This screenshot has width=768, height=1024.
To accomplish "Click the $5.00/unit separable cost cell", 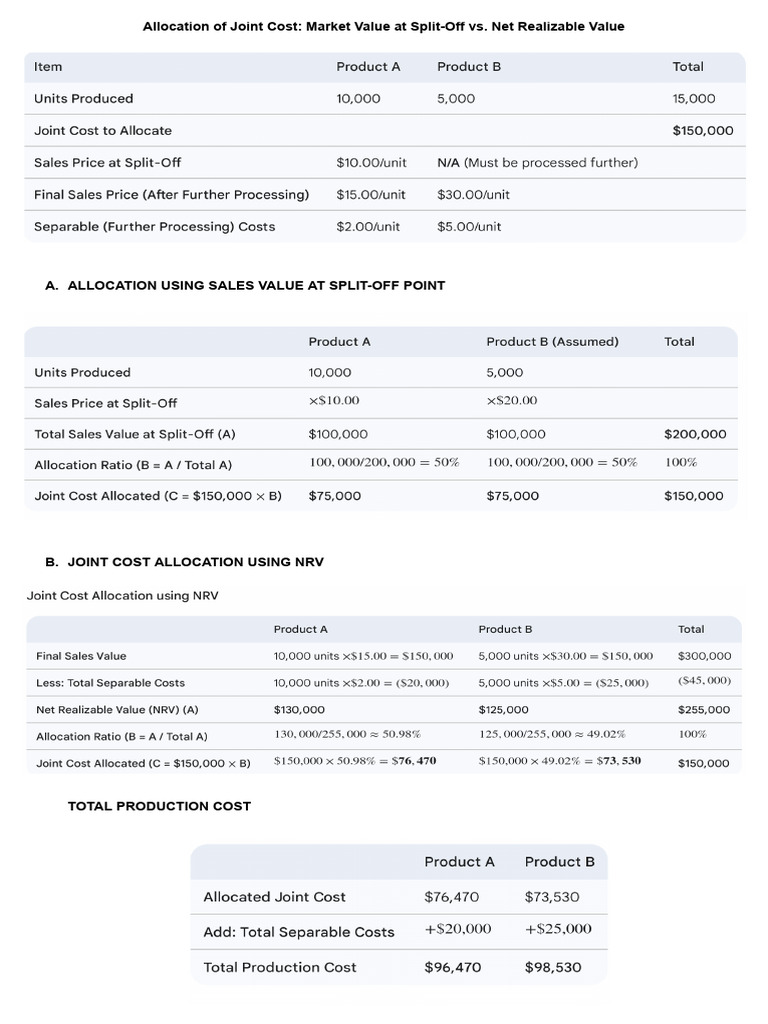I will point(469,227).
